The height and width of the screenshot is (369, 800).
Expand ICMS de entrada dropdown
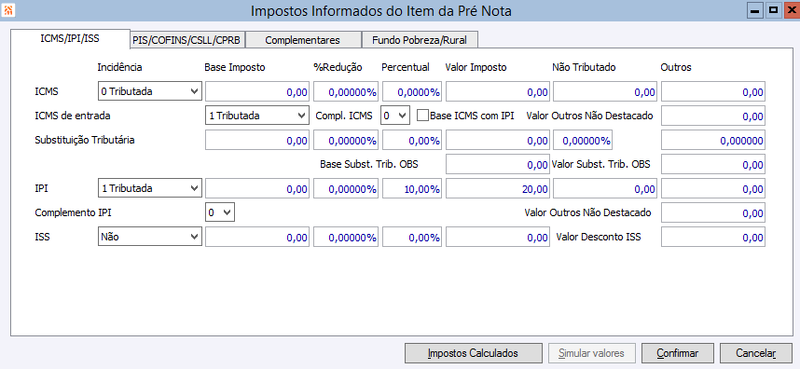(x=257, y=115)
